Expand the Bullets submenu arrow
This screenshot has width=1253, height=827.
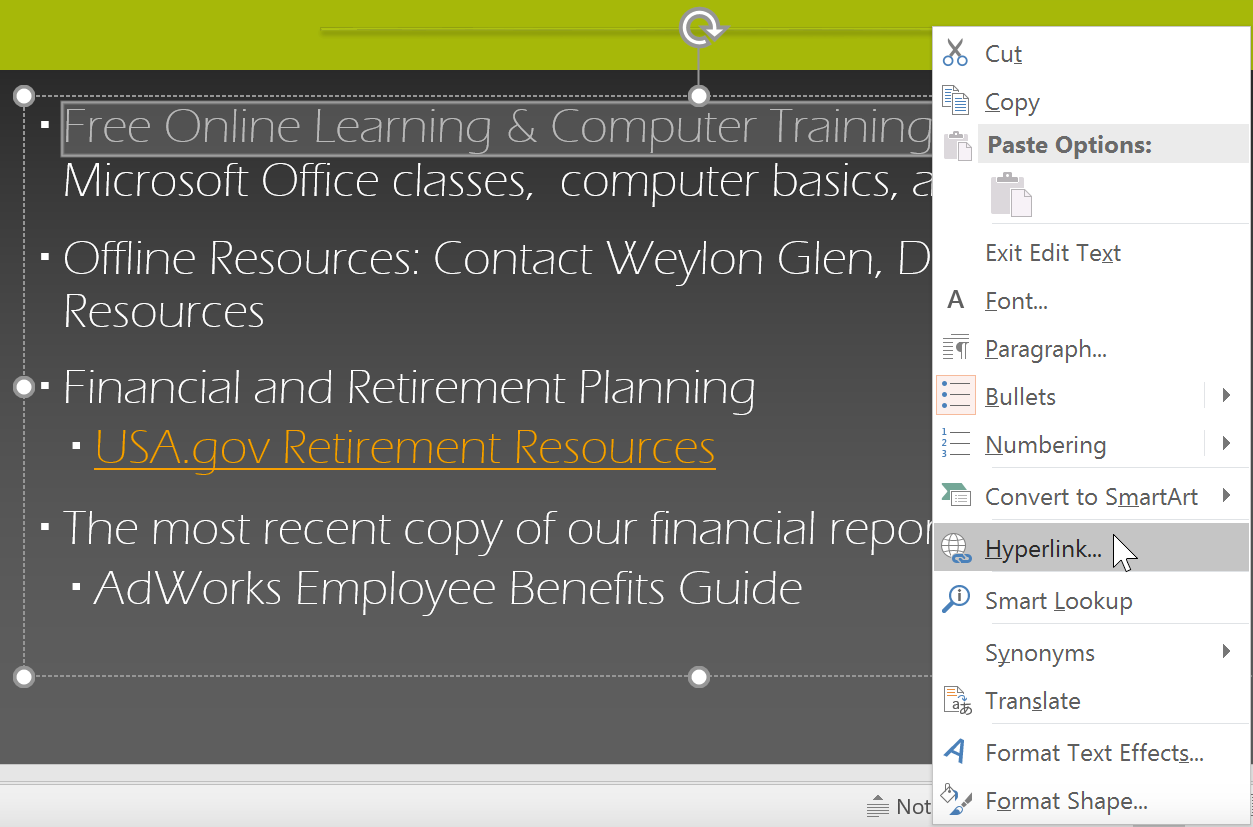click(1226, 396)
